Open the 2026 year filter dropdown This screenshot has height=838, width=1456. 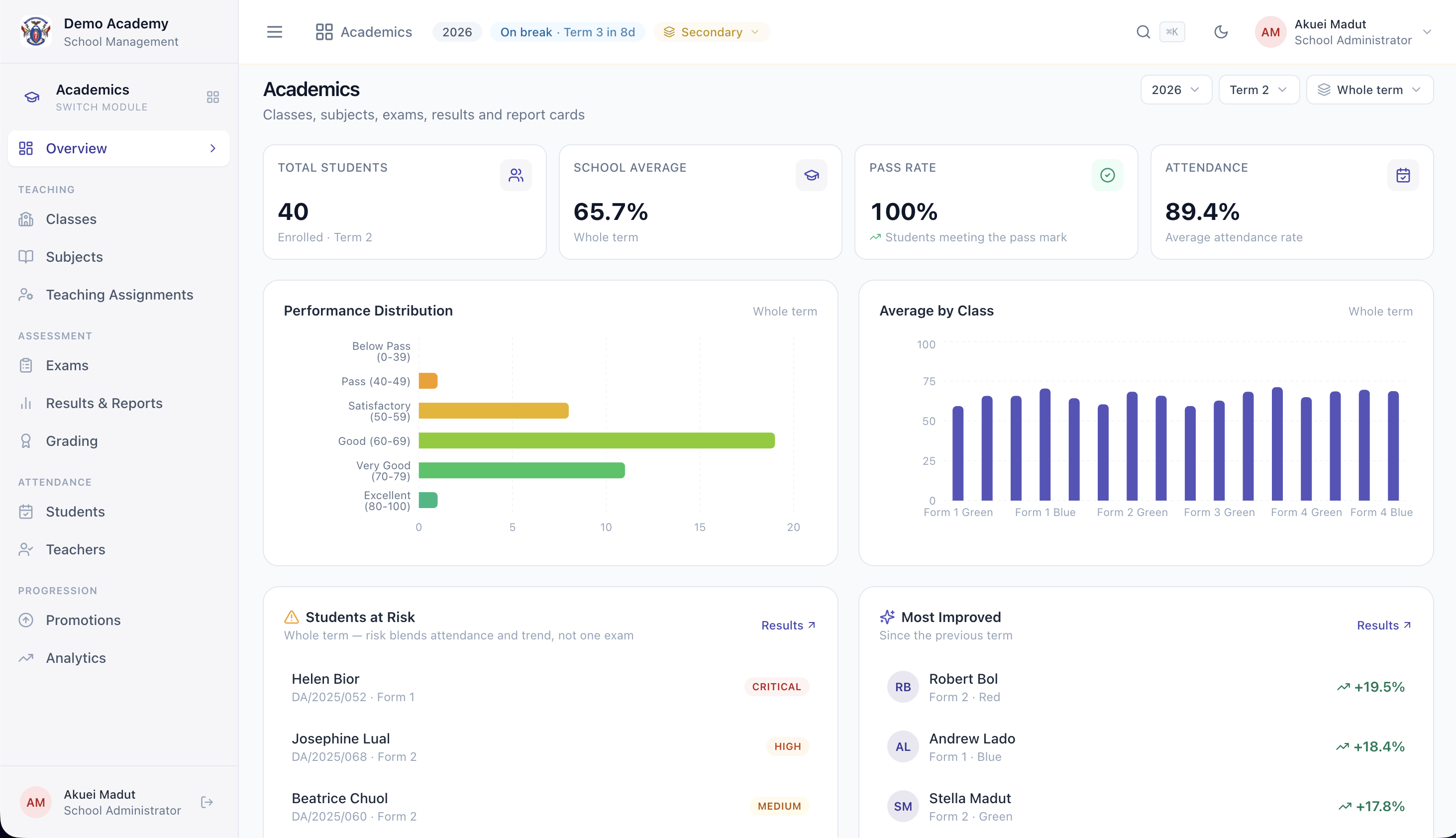click(1176, 90)
